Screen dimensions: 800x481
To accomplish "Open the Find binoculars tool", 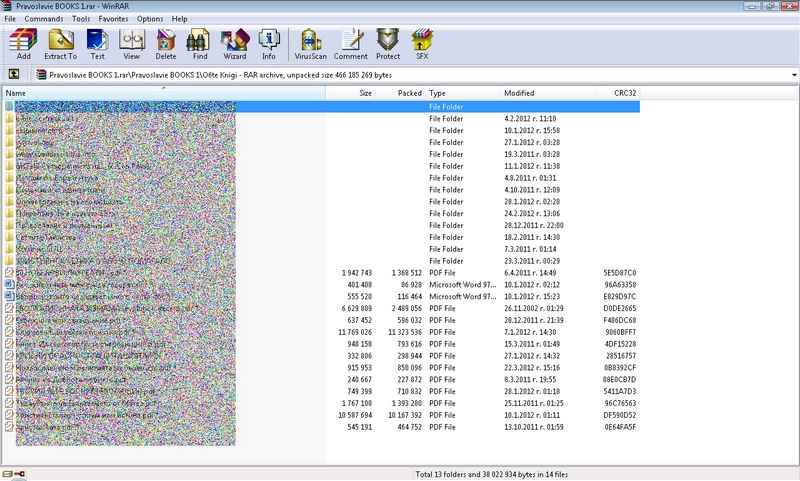I will point(200,44).
